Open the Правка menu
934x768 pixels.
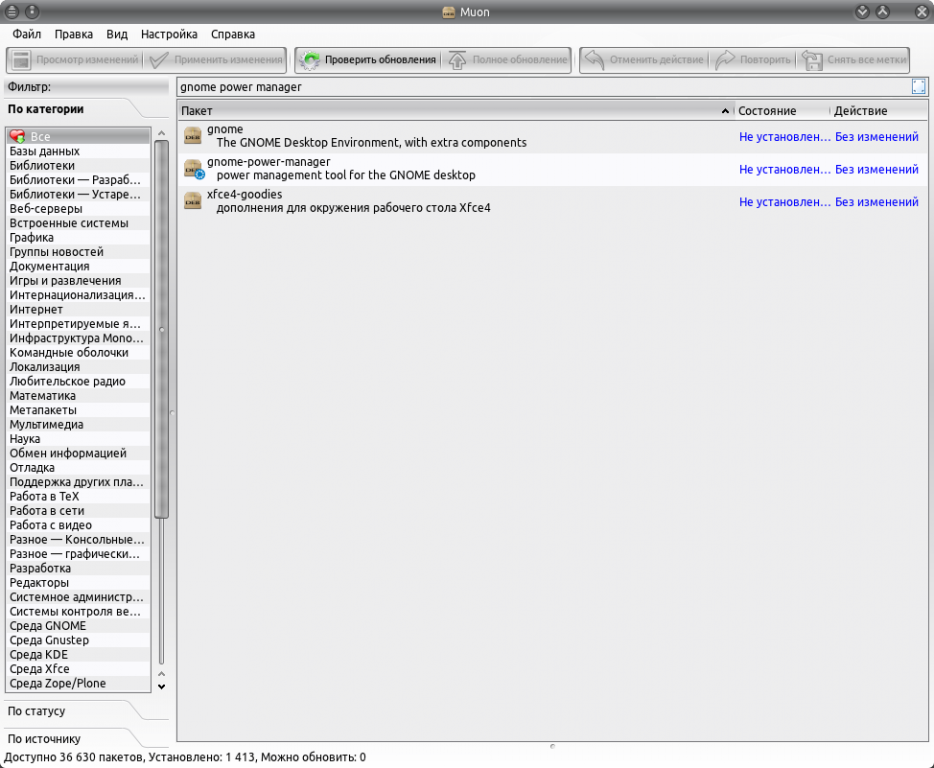(74, 35)
